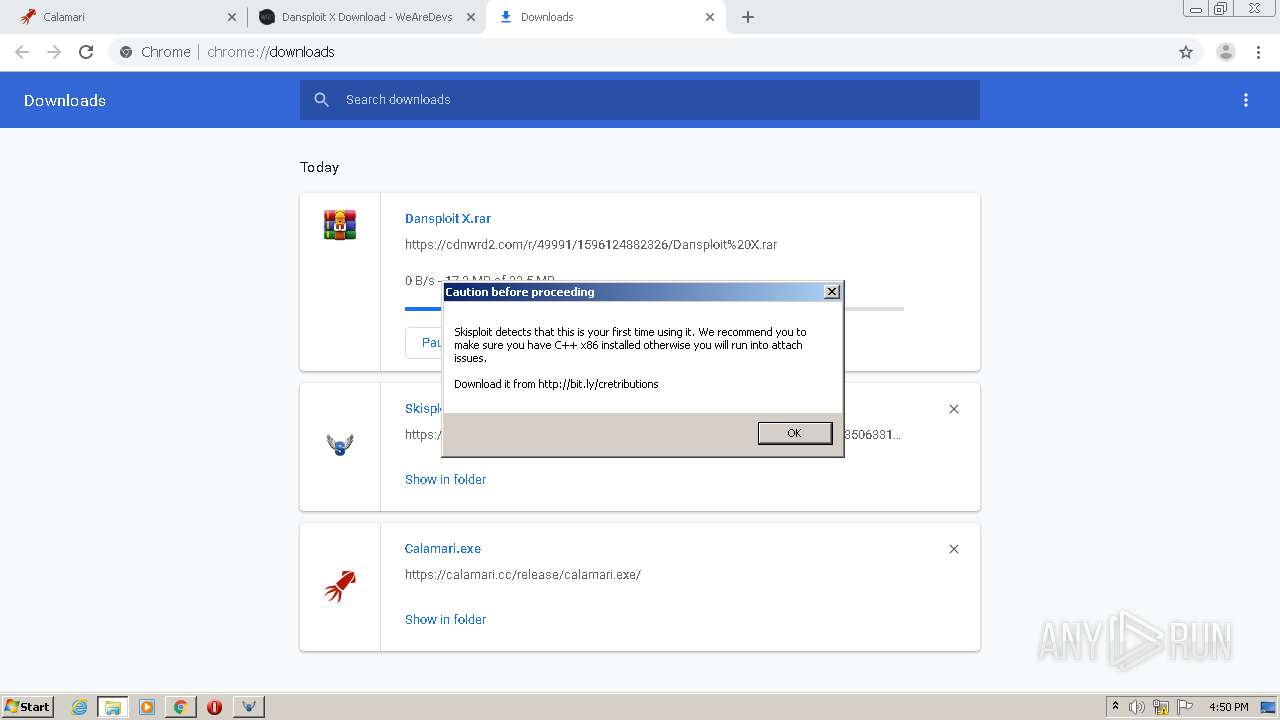Open the Opera icon in taskbar
Screen dimensions: 1280x720
point(214,707)
